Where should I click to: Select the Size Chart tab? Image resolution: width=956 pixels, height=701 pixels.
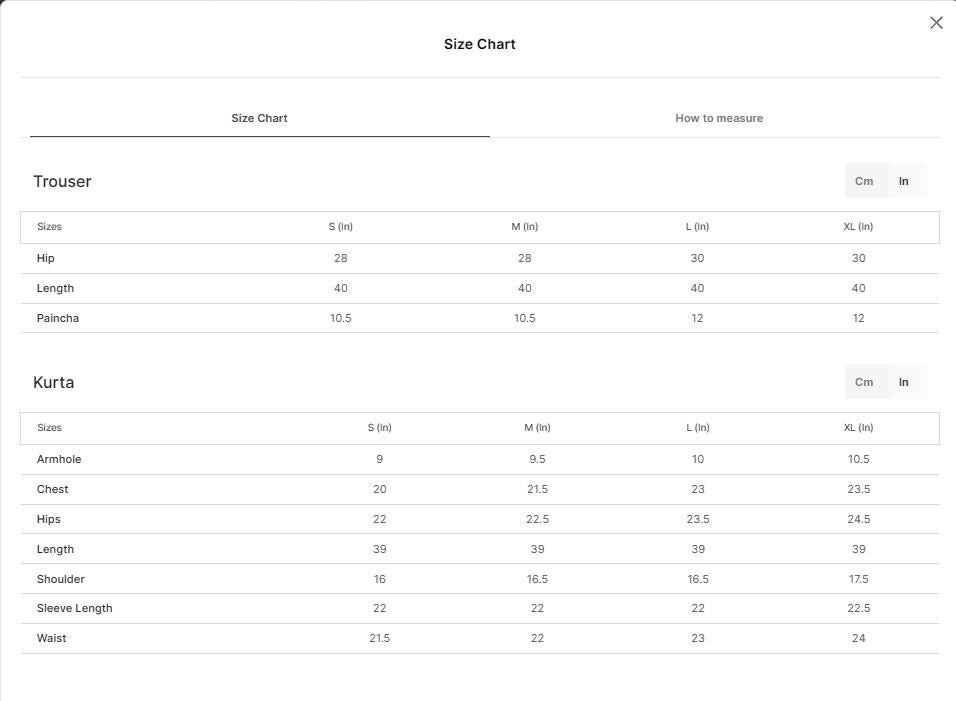(x=259, y=118)
